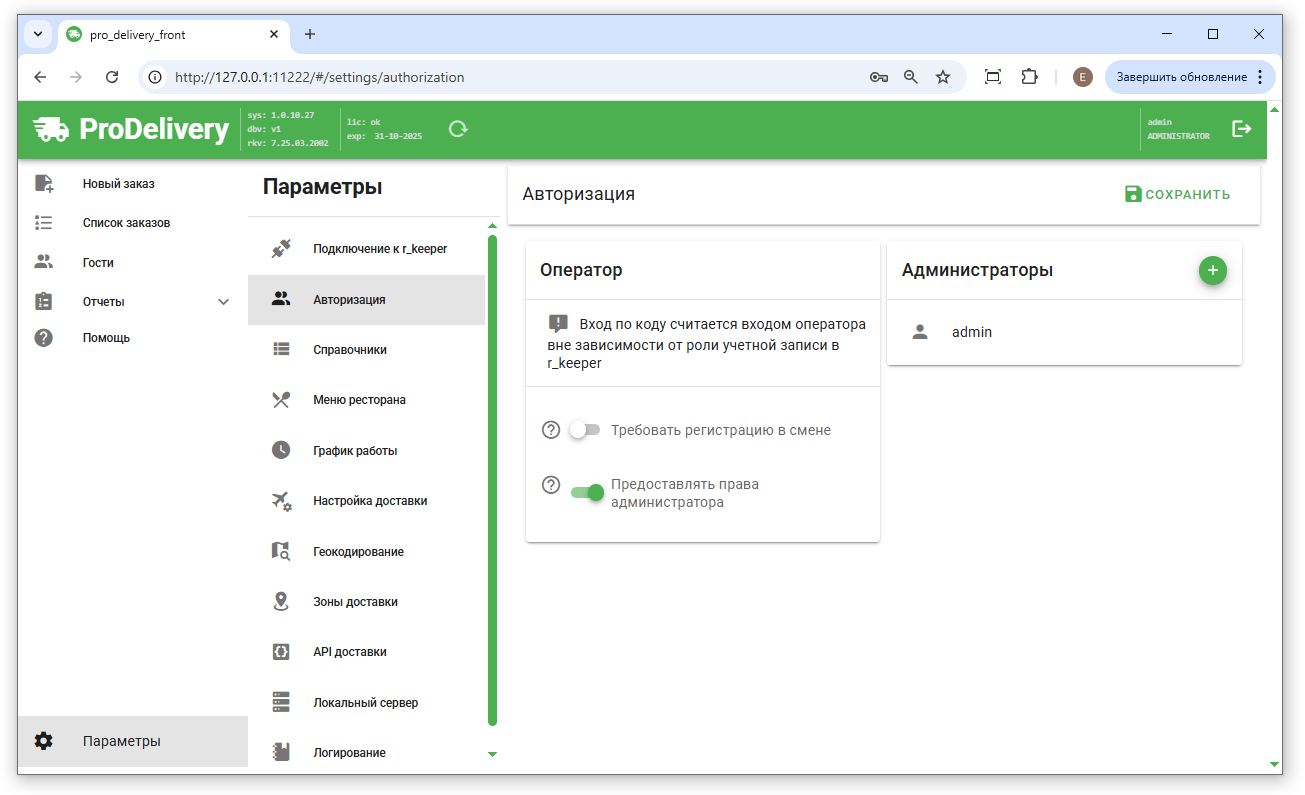Click 'Завершить обновление' browser button

coord(1180,77)
